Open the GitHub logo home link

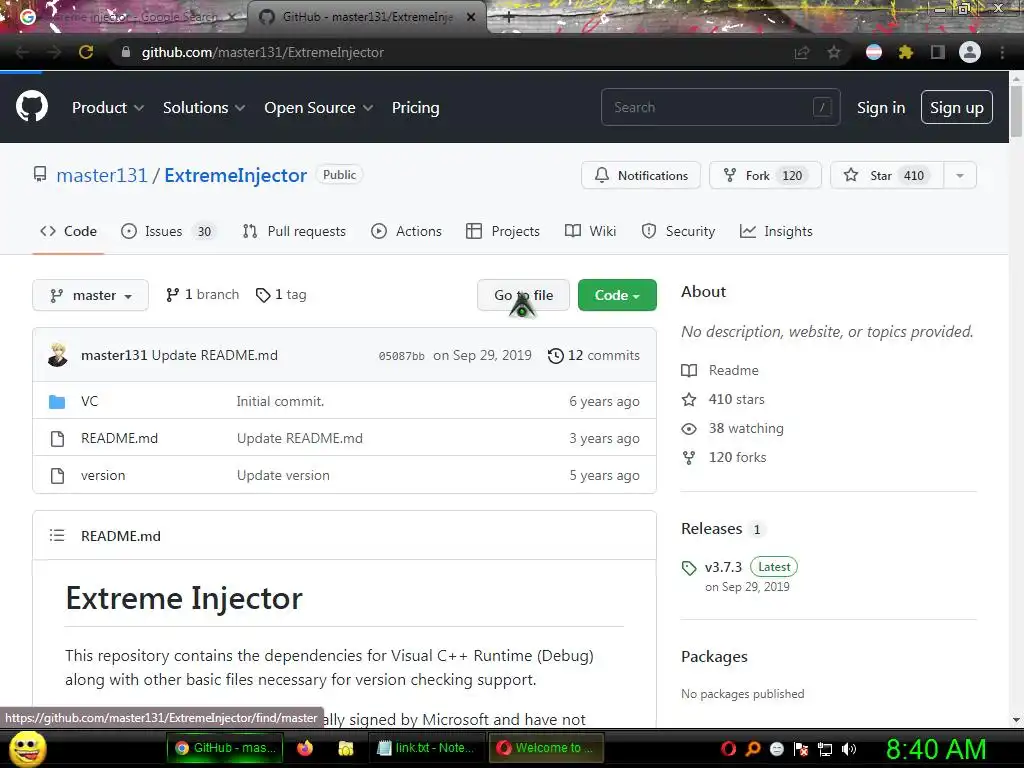31,107
